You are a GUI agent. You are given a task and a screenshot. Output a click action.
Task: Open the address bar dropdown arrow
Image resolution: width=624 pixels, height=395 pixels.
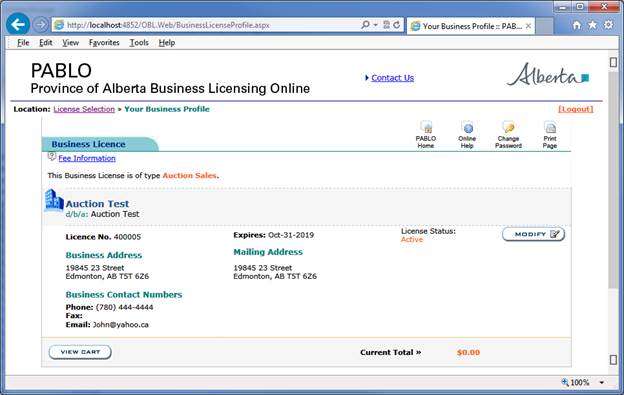[x=375, y=25]
